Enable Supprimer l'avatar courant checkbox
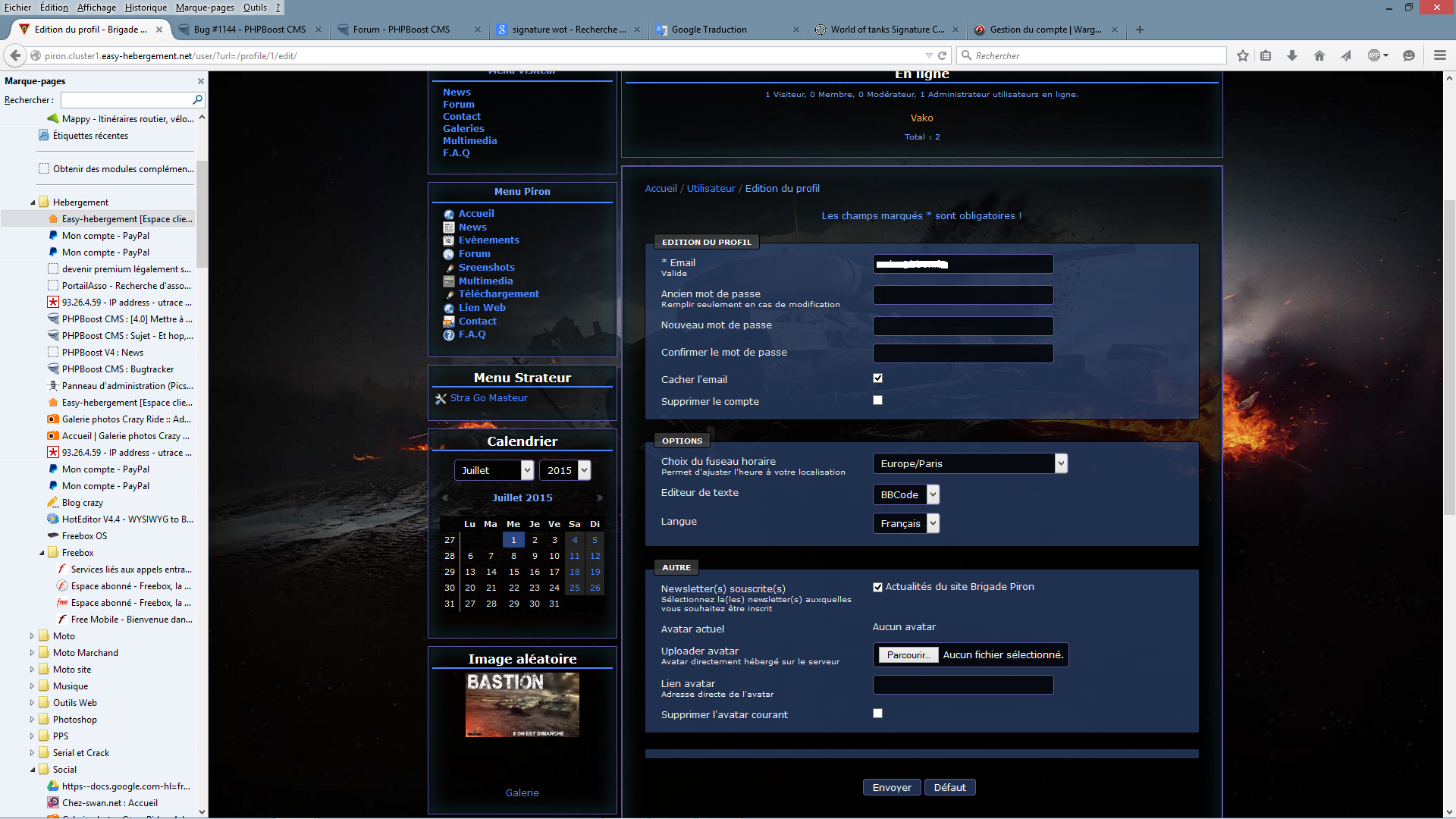 coord(877,713)
